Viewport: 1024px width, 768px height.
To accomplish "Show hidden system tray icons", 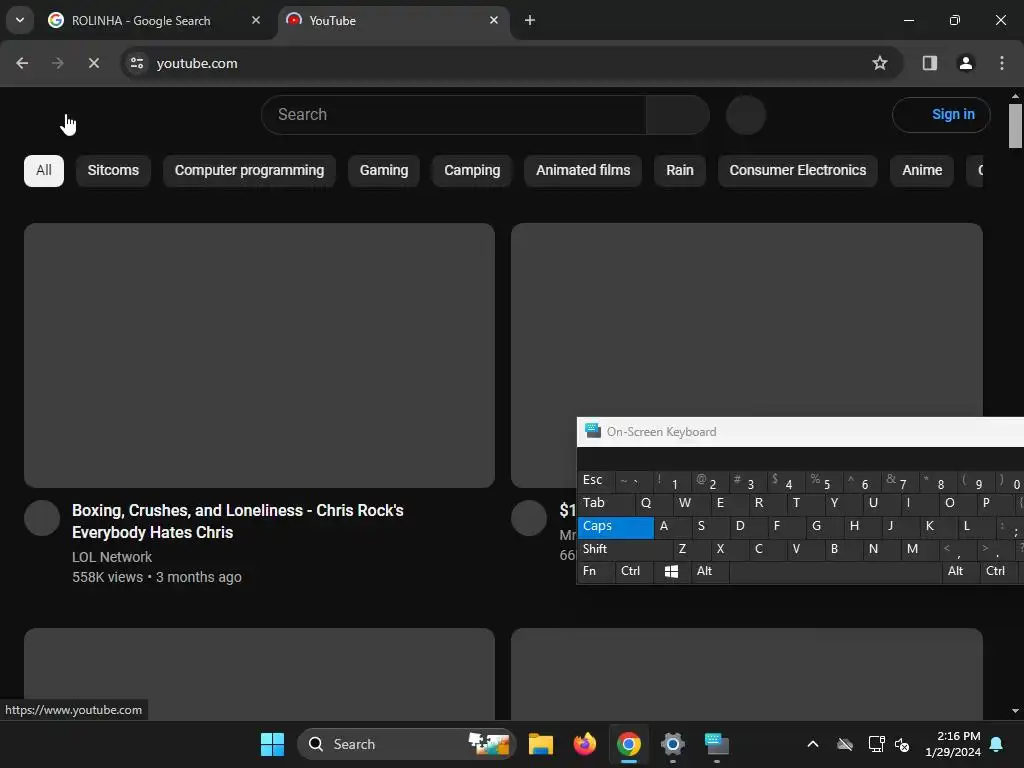I will pyautogui.click(x=812, y=744).
